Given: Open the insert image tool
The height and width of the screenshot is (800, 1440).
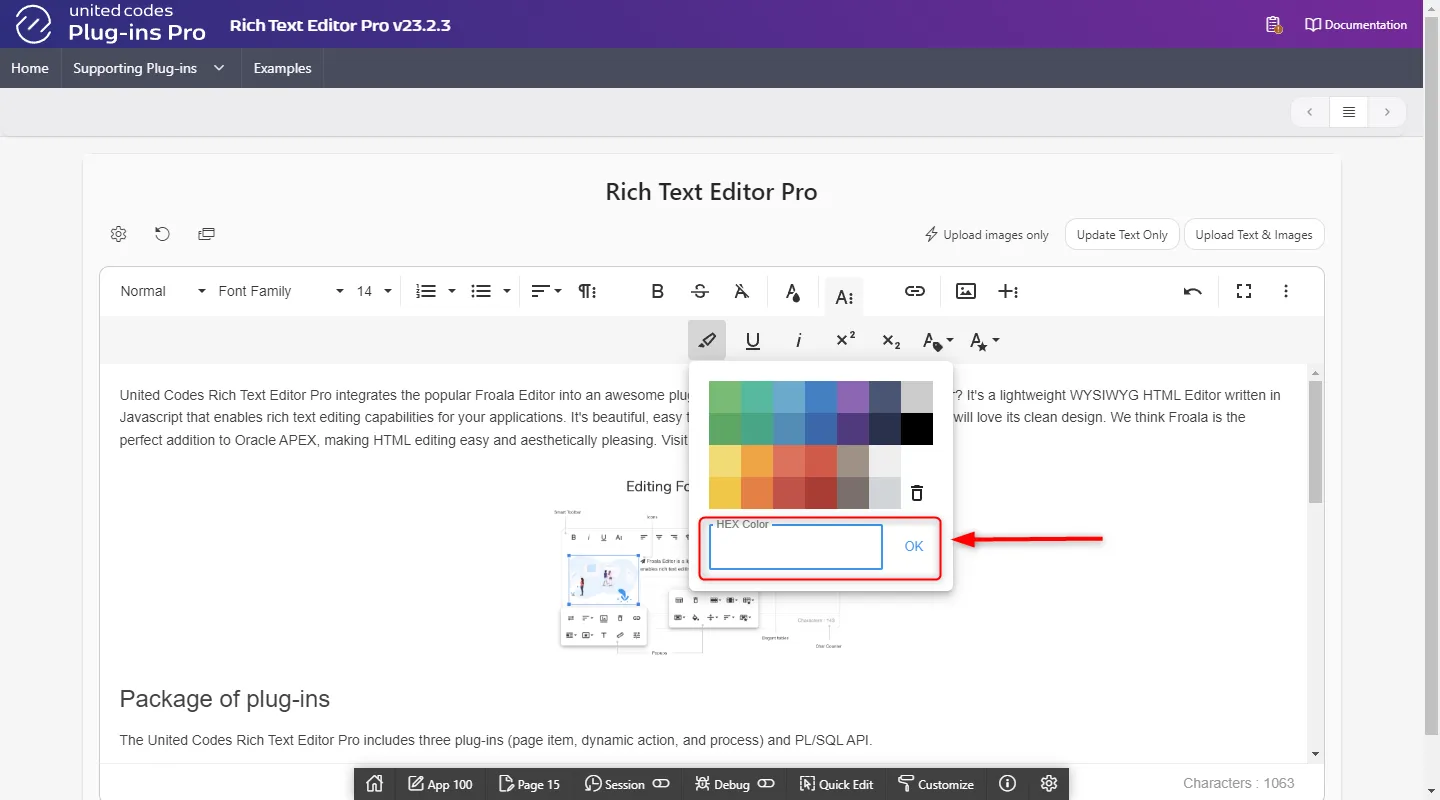Looking at the screenshot, I should [x=965, y=291].
